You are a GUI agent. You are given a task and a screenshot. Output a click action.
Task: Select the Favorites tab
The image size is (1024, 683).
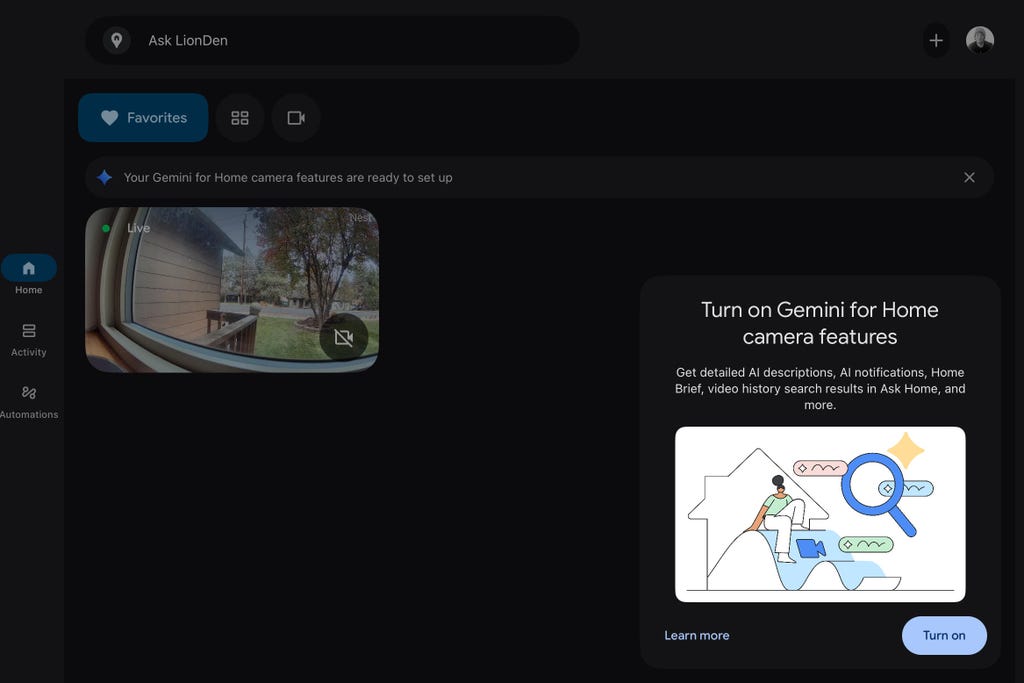point(143,118)
